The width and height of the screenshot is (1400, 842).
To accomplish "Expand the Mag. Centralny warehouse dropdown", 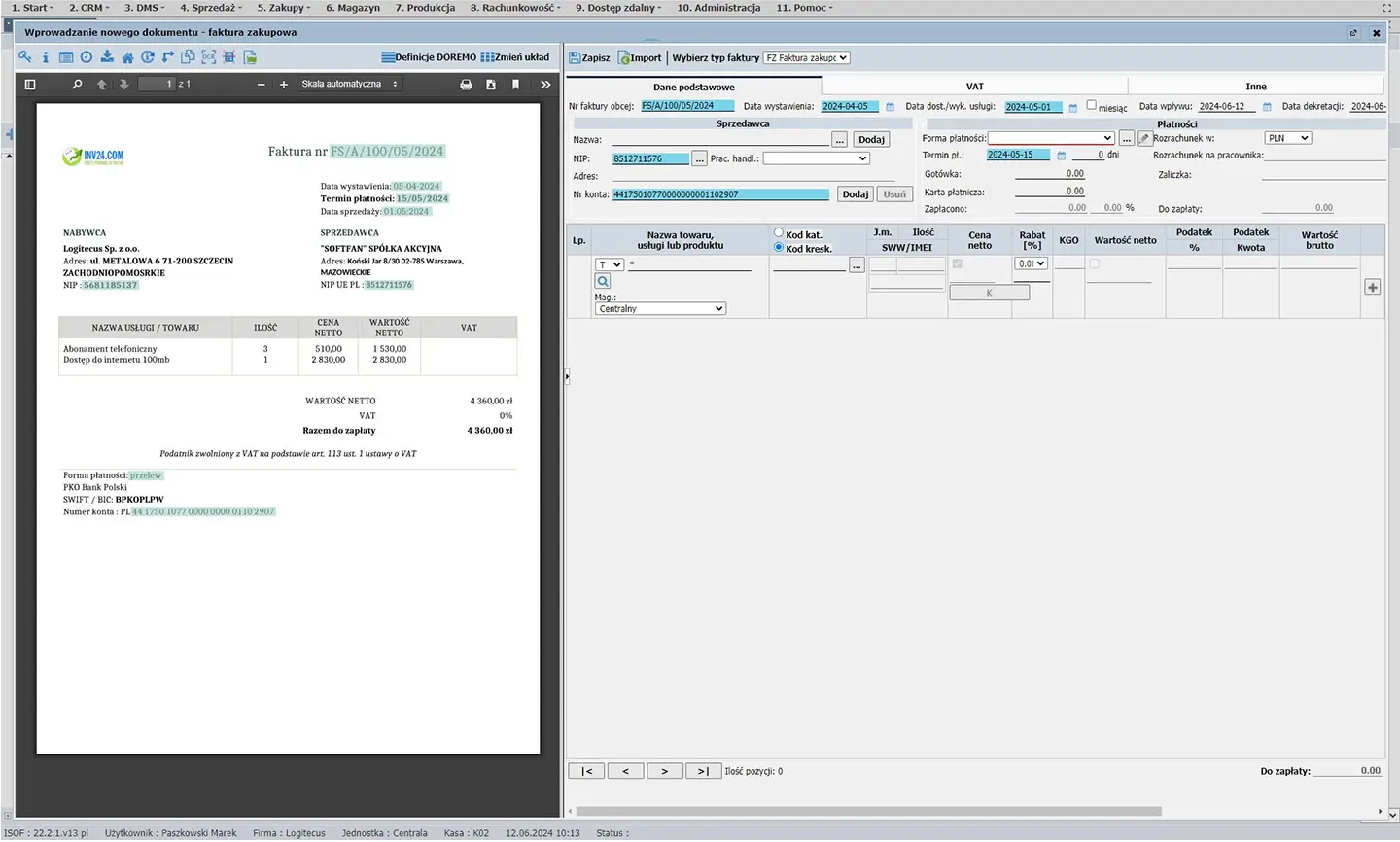I will tap(660, 309).
